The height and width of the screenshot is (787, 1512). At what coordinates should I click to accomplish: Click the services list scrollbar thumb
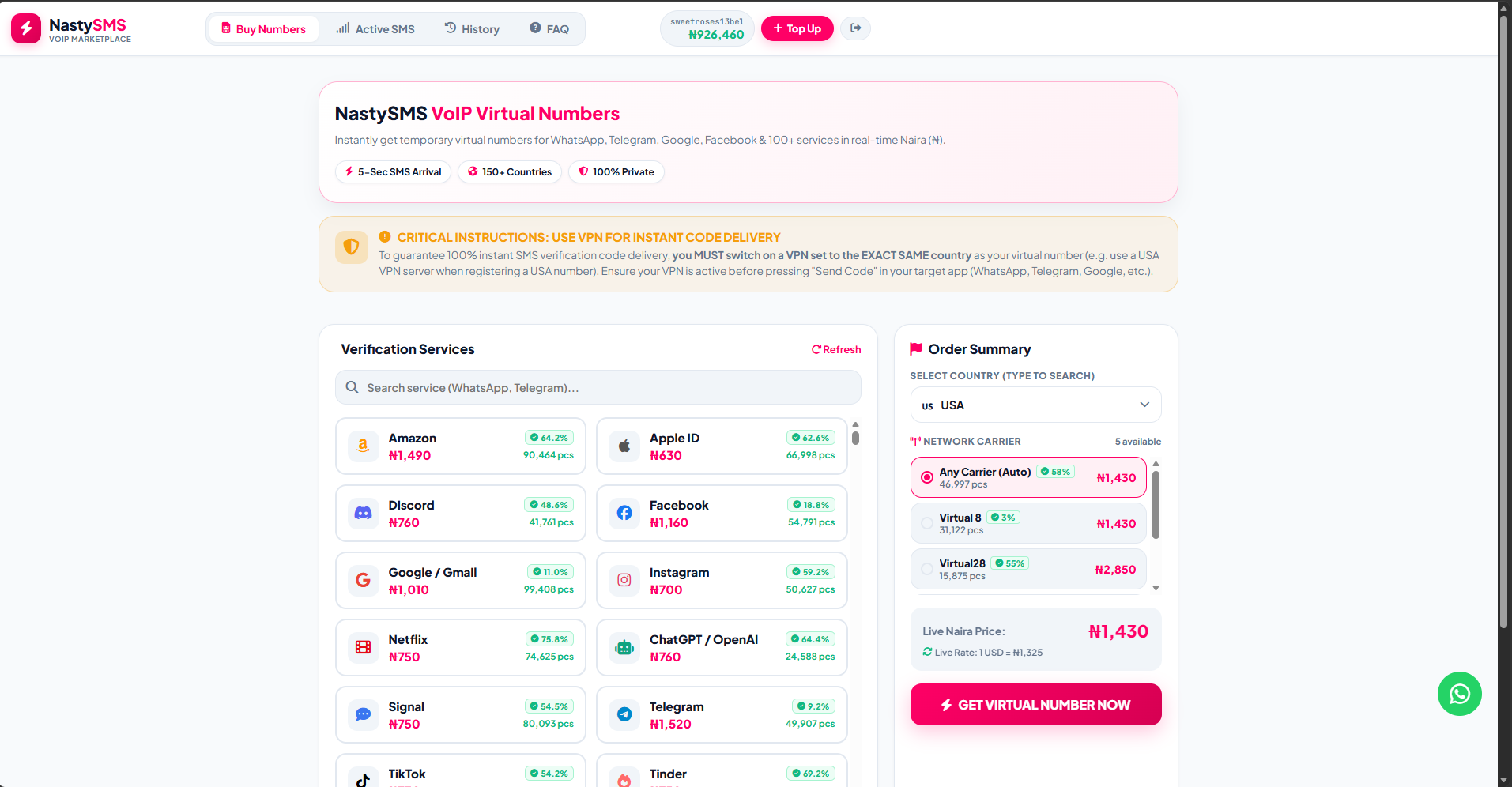coord(855,438)
